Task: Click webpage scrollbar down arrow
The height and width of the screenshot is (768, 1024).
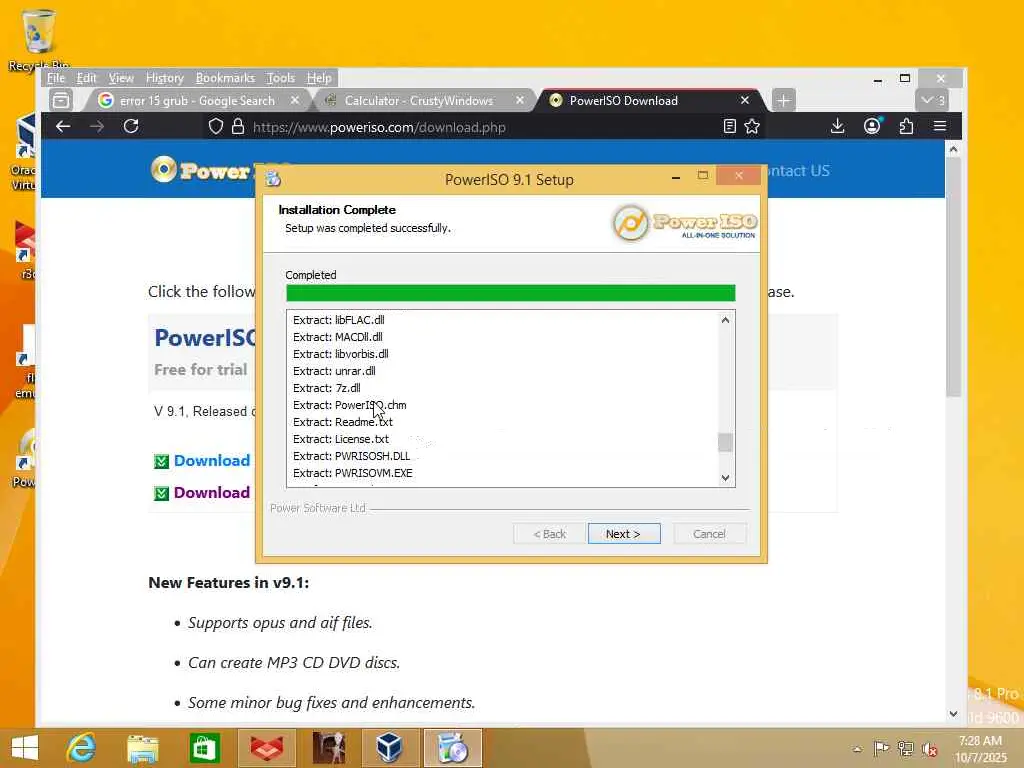Action: [x=953, y=714]
